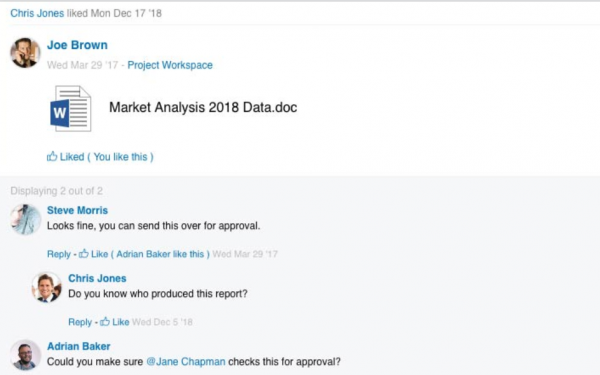Open Steve Morris's avatar picture
The height and width of the screenshot is (375, 600).
pos(25,219)
